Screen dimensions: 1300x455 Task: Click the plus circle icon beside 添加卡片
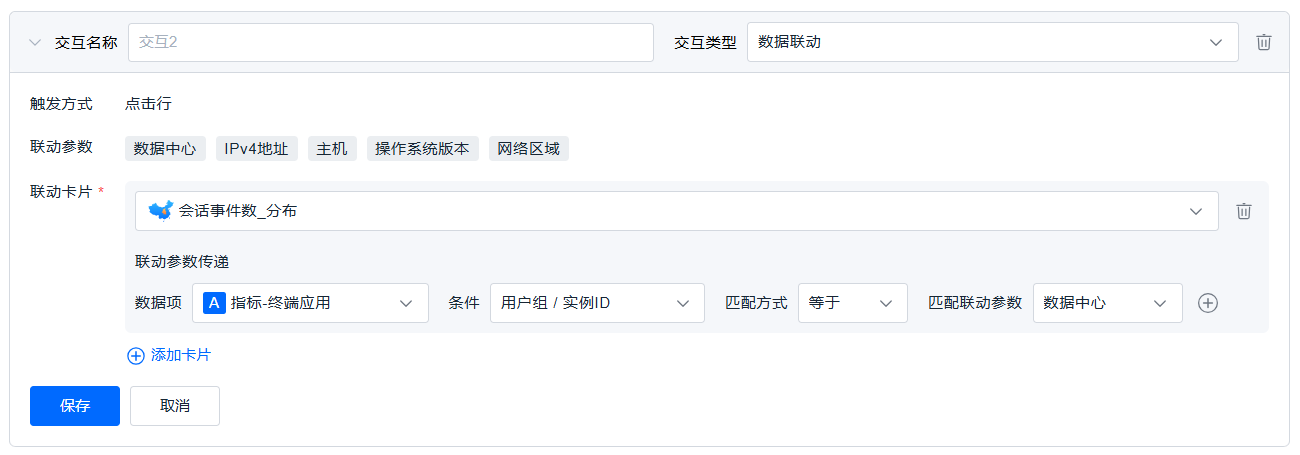tap(136, 355)
